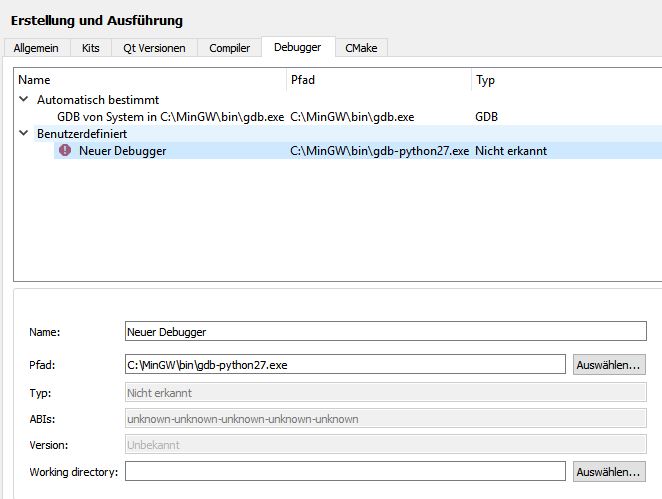The height and width of the screenshot is (499, 662).
Task: Click into the Name input field
Action: 385,331
